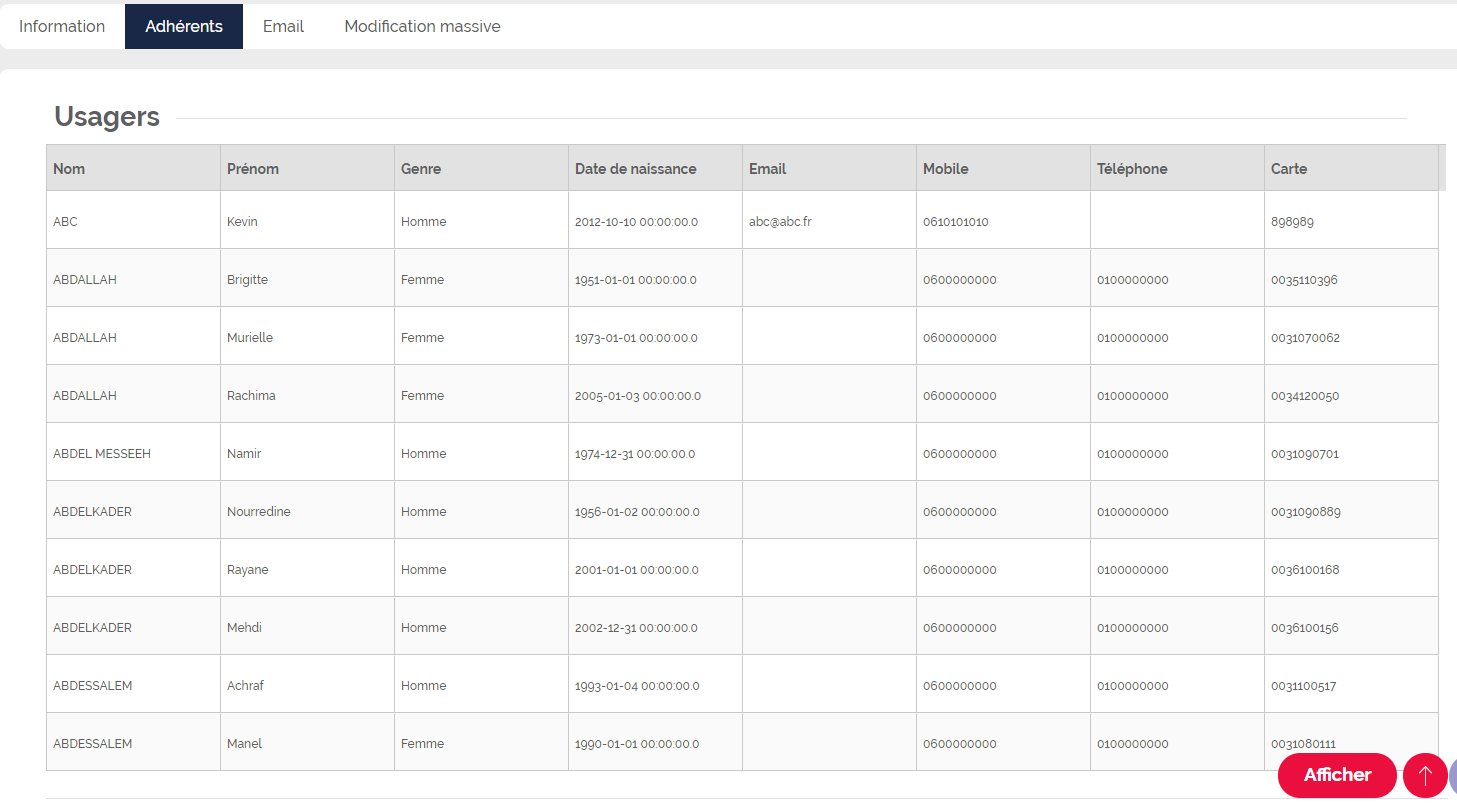
Task: Click first name Achraf
Action: [x=245, y=686]
